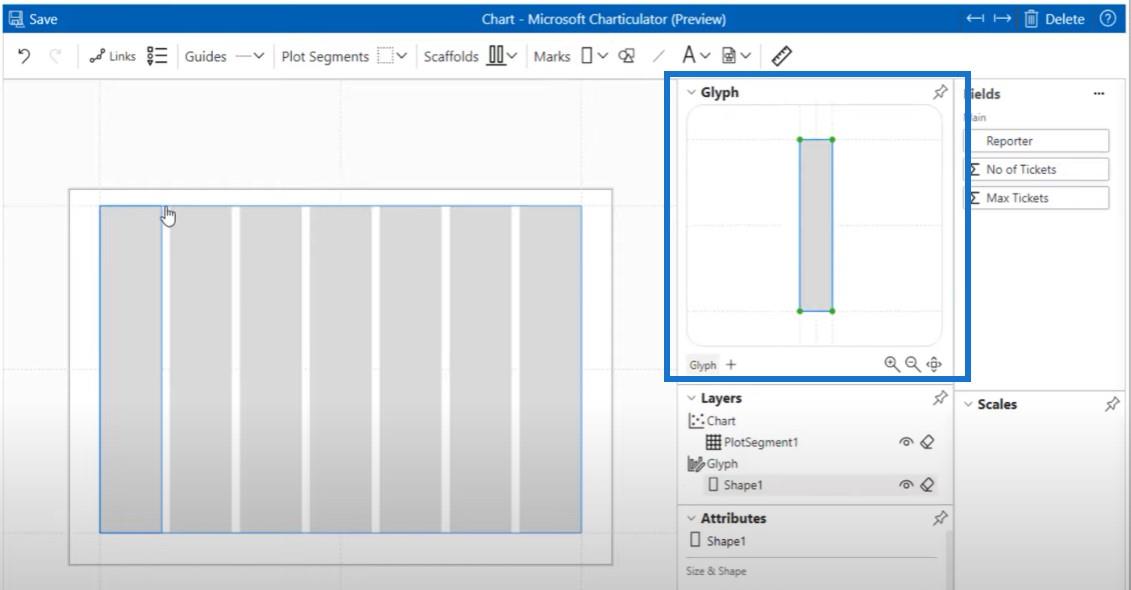Click the Legend list icon

tap(157, 56)
